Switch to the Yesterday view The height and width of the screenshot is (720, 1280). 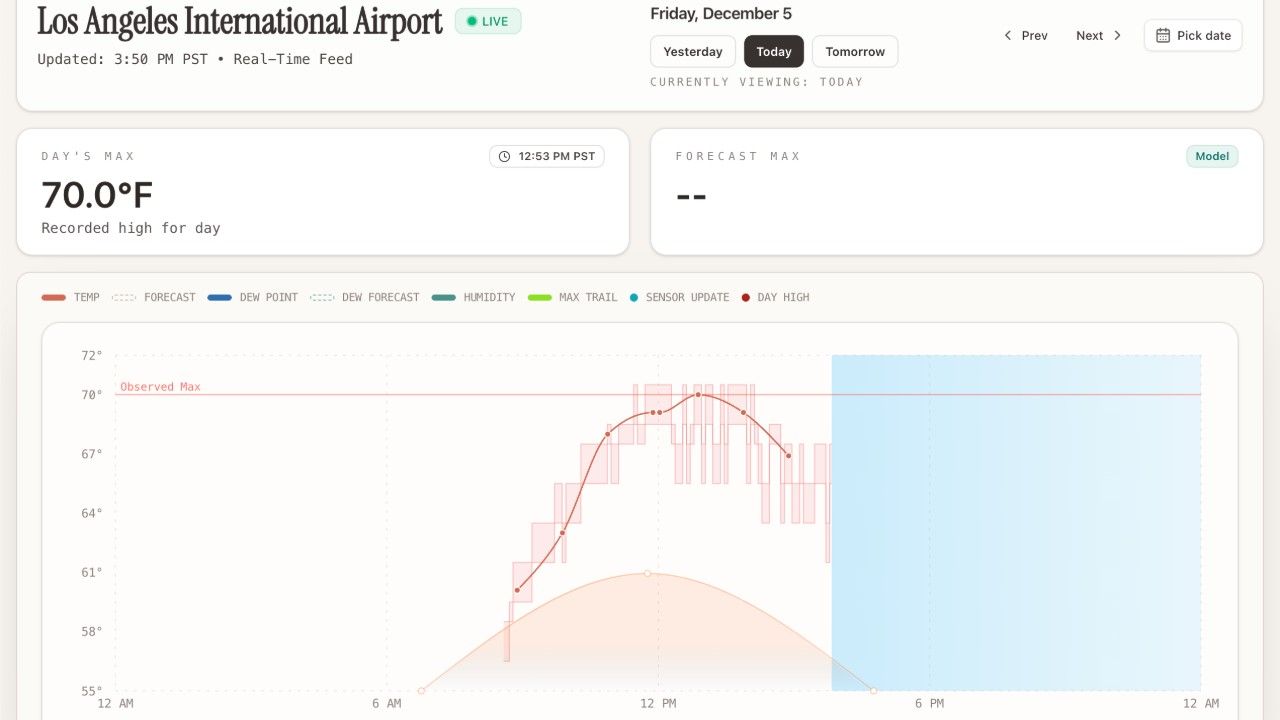(693, 52)
